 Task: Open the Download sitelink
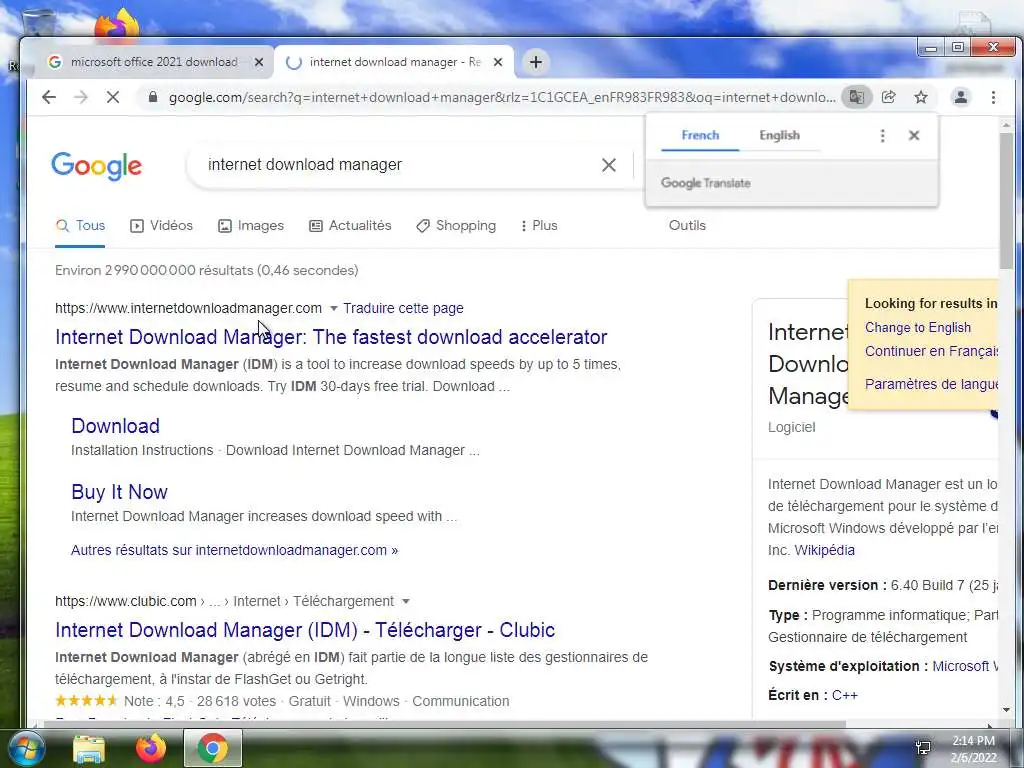click(116, 426)
